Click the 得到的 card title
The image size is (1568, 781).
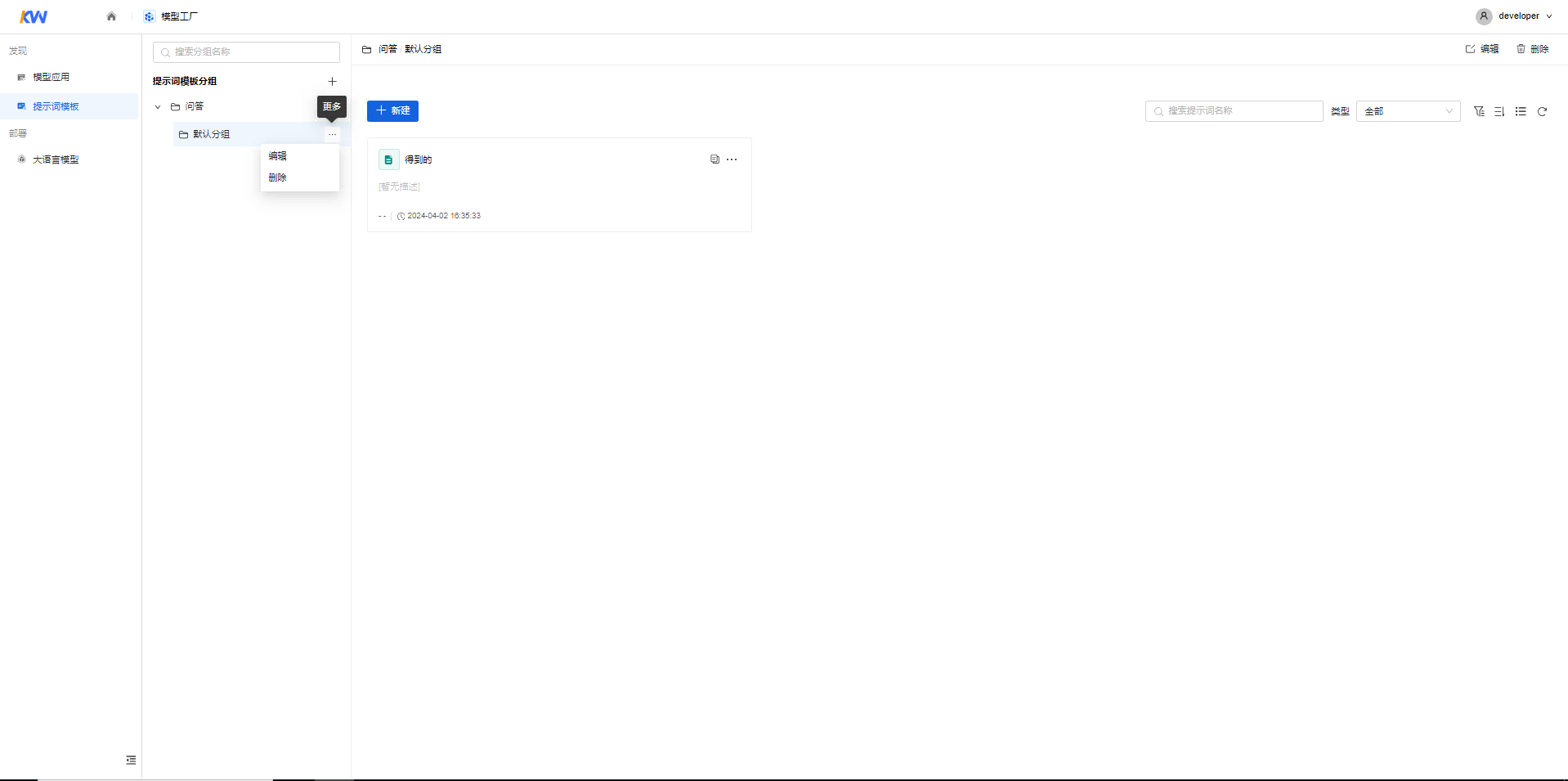(x=418, y=159)
